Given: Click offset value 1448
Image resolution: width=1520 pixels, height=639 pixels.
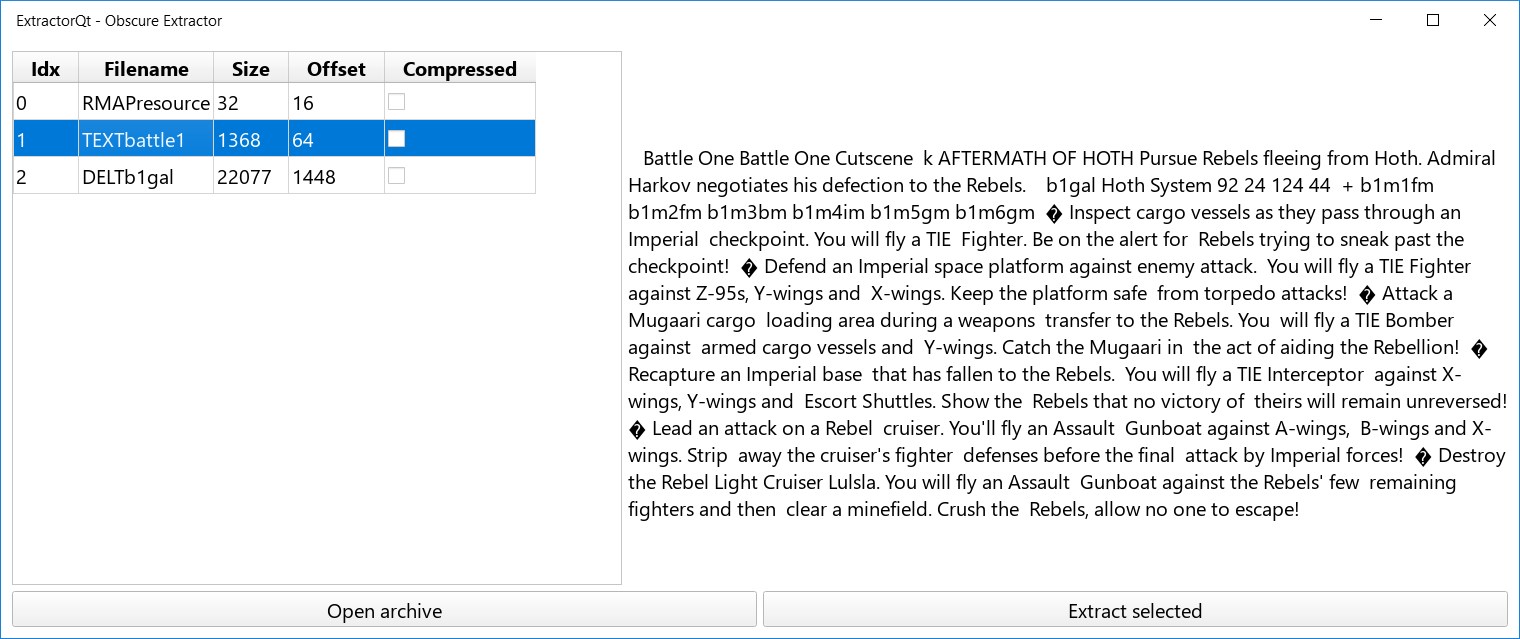Looking at the screenshot, I should point(336,176).
